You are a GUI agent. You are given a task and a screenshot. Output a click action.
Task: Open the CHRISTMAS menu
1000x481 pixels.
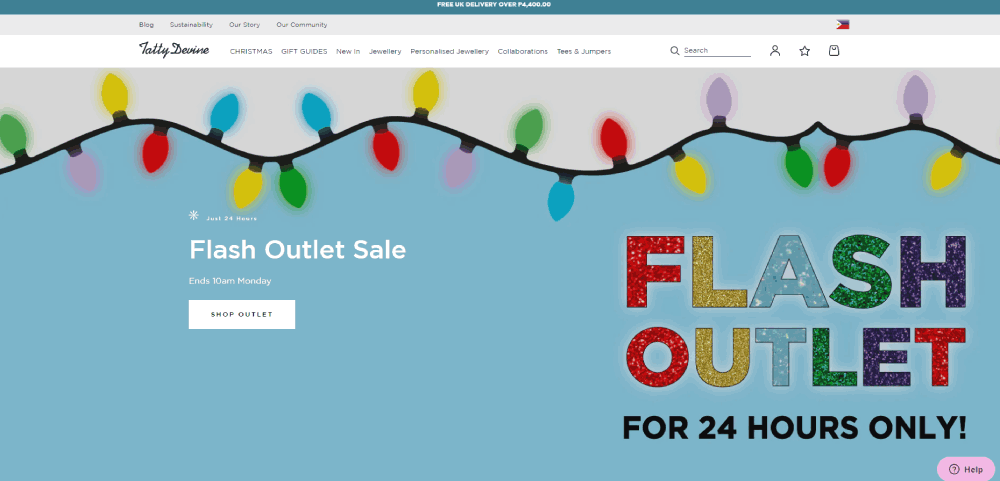coord(251,52)
